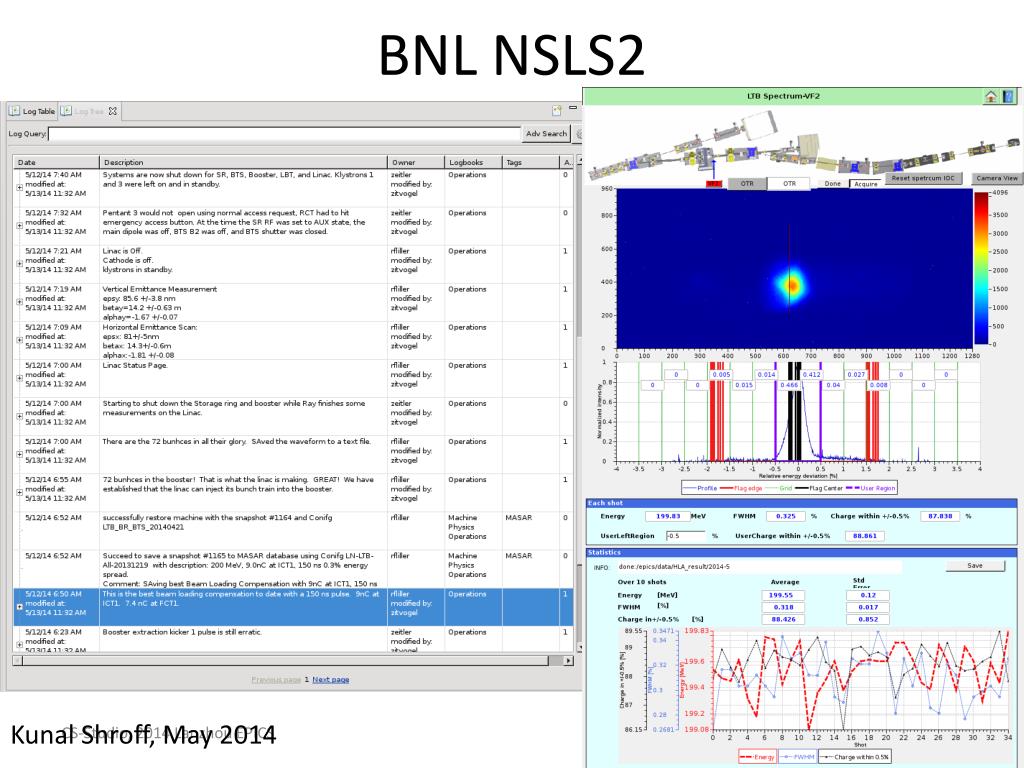Click the Average Charge value 88.426
This screenshot has height=768, width=1024.
point(782,620)
